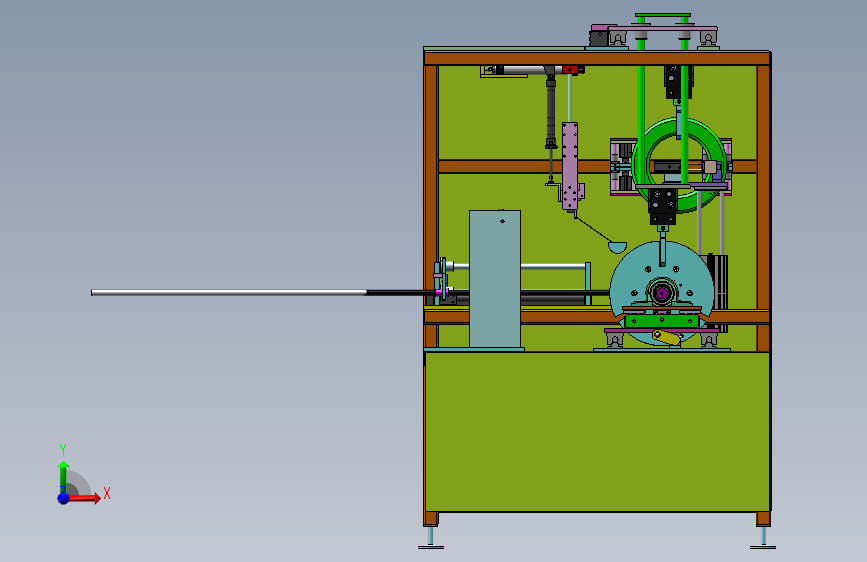Click the blue Z axis ball of the triad
The image size is (867, 562).
pyautogui.click(x=64, y=498)
